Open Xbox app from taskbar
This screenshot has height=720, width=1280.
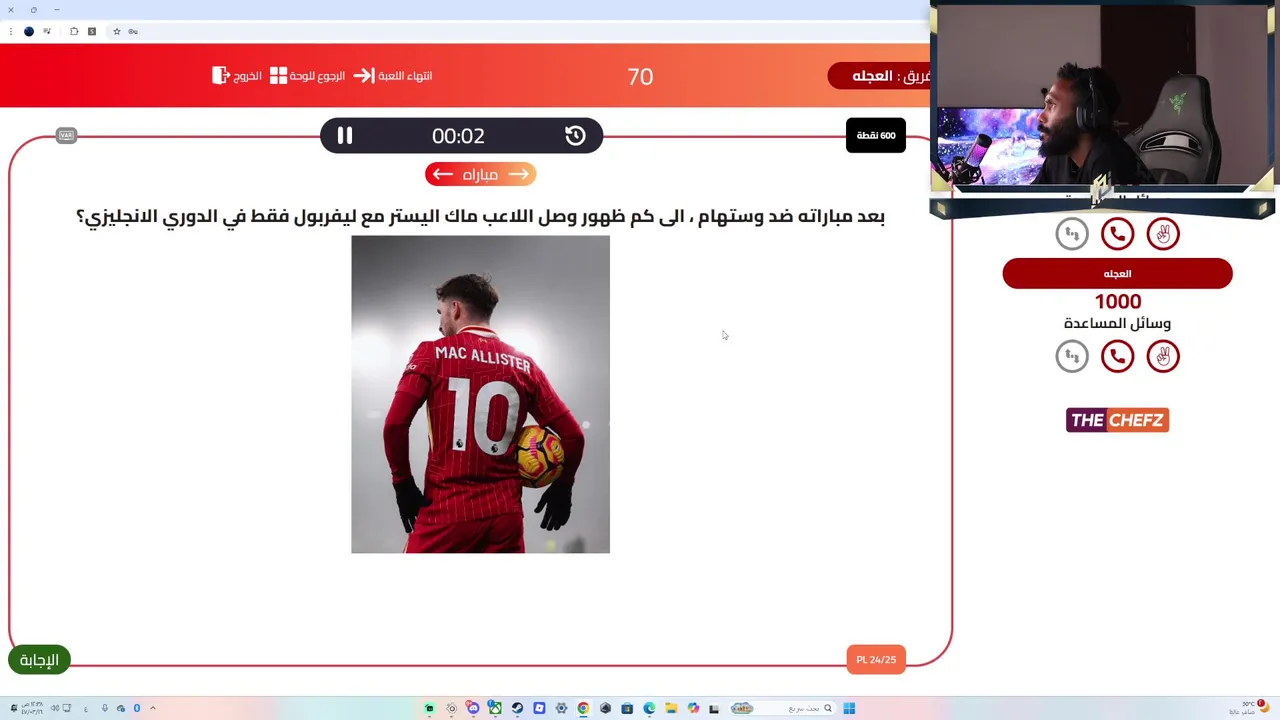click(x=495, y=708)
